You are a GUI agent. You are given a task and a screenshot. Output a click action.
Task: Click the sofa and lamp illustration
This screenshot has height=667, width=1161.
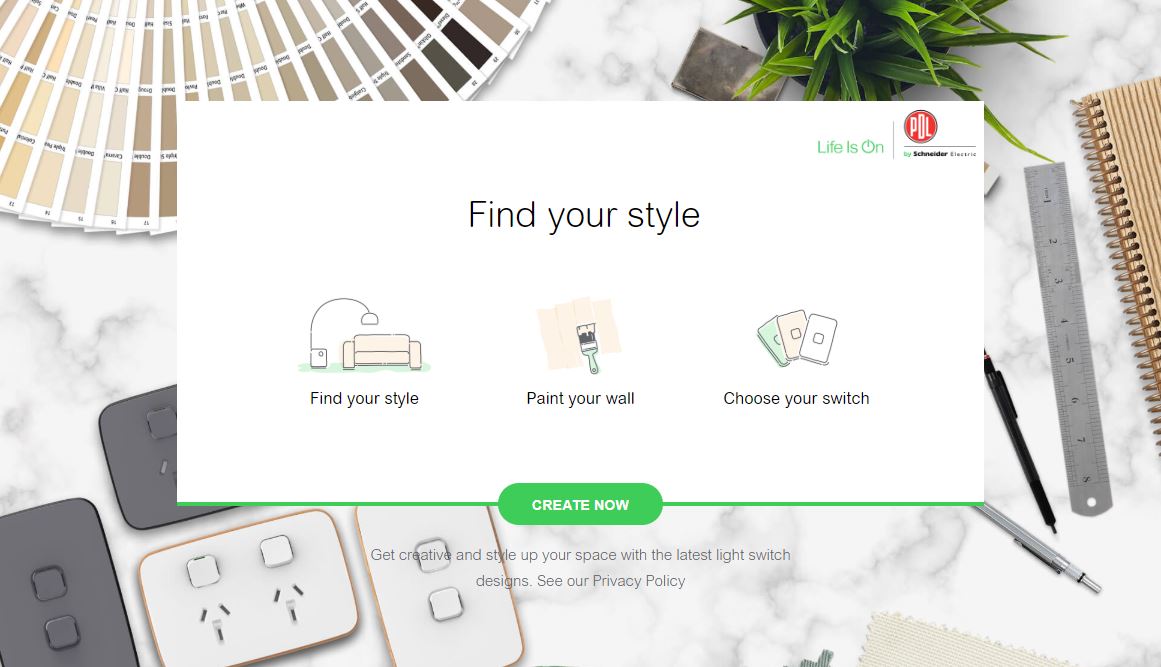pos(364,335)
